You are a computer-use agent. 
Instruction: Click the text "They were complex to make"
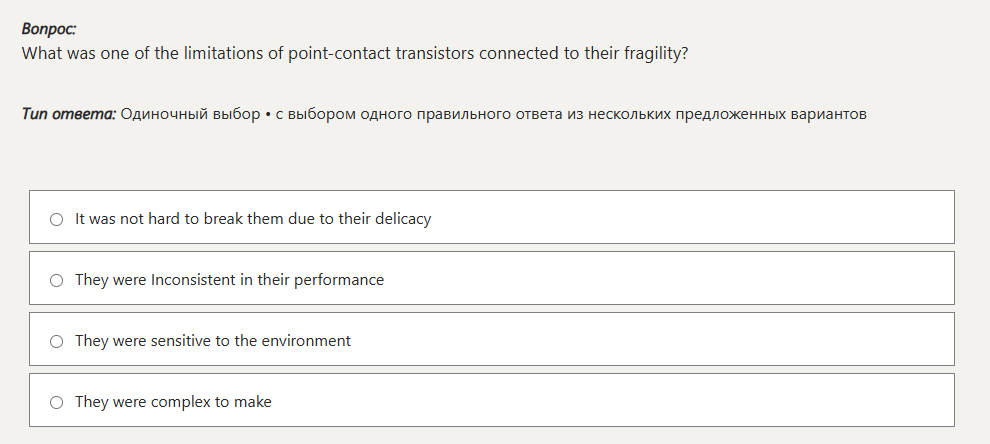pos(173,402)
